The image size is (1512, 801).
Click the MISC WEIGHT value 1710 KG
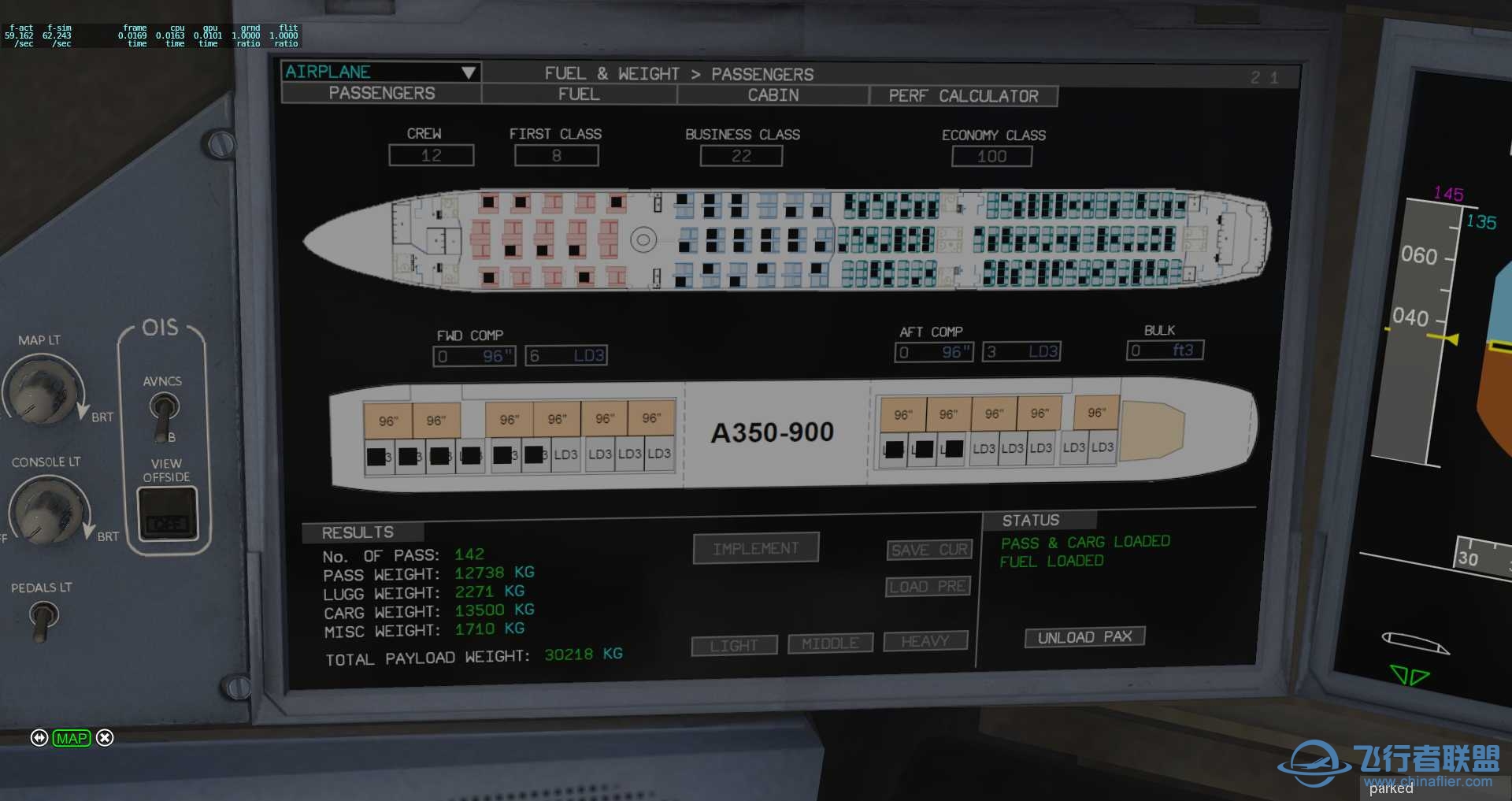click(490, 629)
